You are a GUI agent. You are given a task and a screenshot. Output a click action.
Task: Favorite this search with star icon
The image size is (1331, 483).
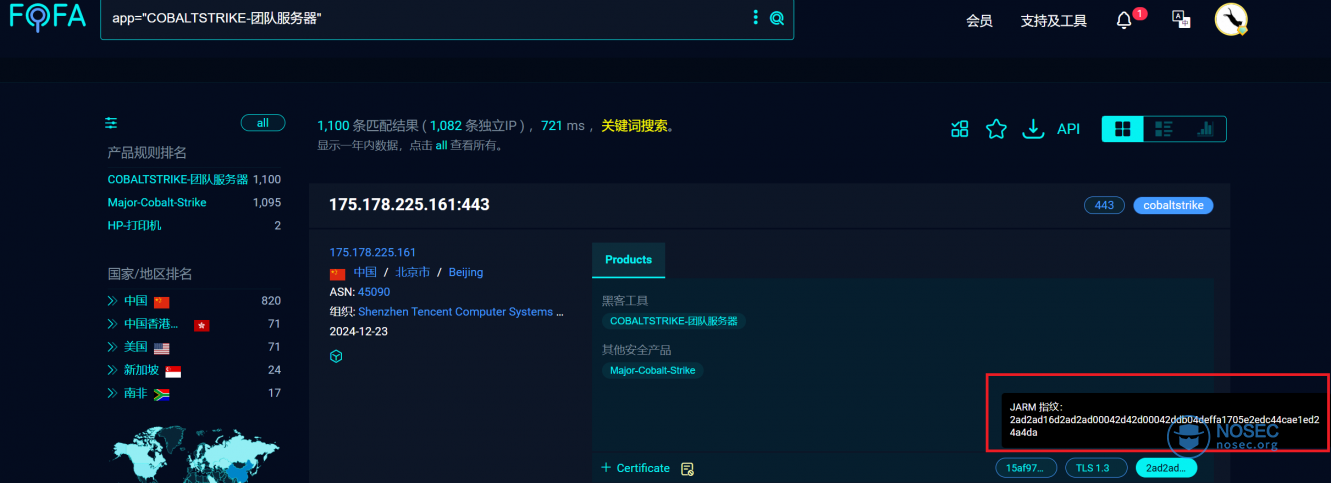pyautogui.click(x=996, y=128)
